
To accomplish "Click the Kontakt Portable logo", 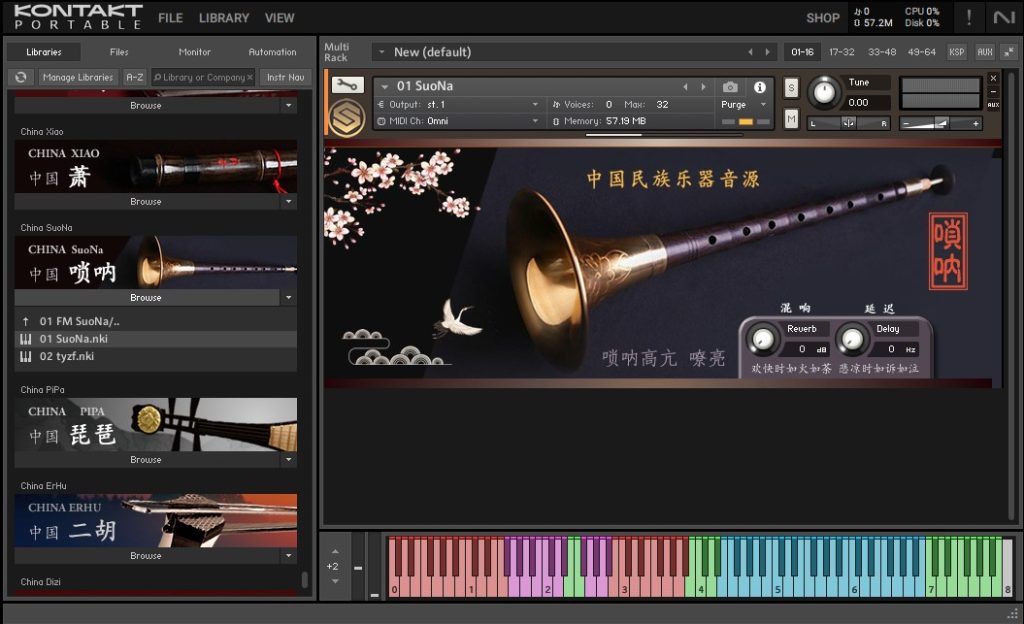I will click(x=78, y=17).
